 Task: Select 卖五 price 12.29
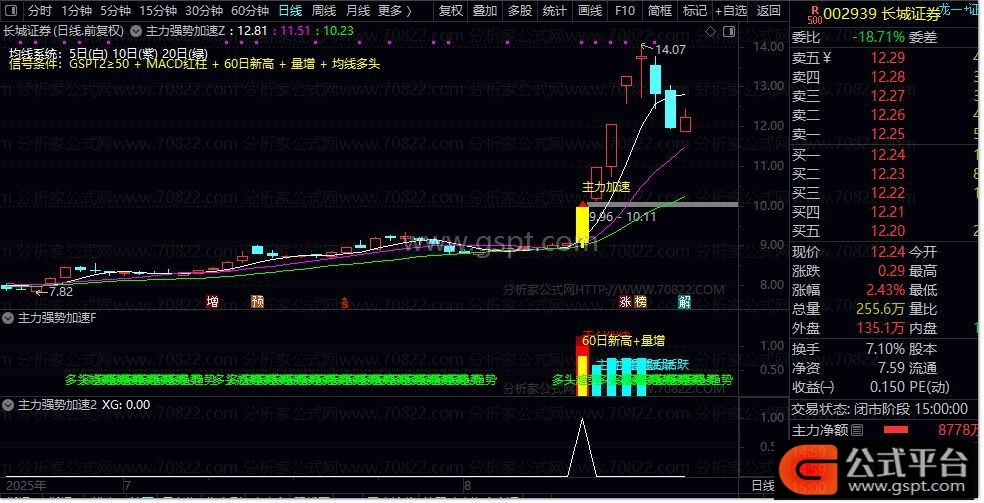click(x=887, y=58)
